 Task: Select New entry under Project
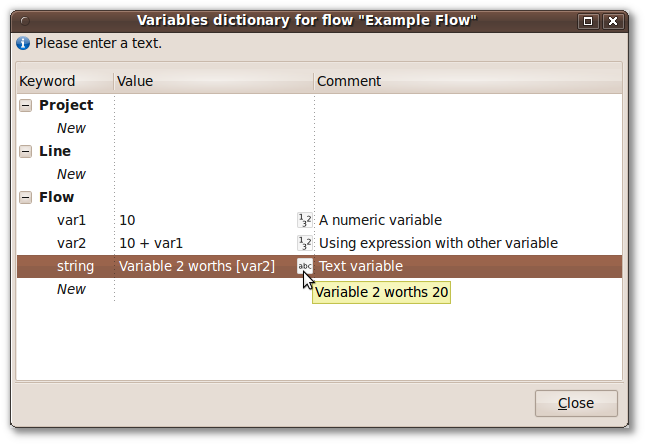(x=71, y=128)
